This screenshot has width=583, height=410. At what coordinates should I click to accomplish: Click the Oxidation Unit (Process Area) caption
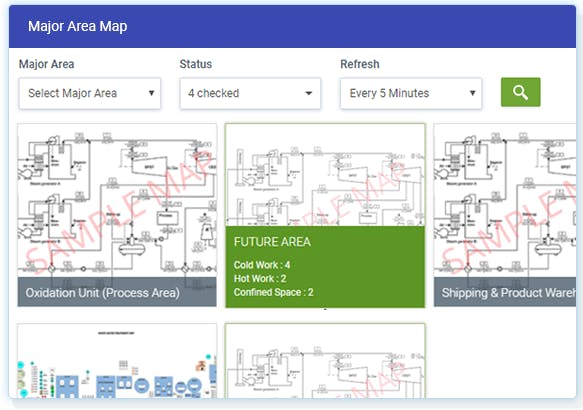(103, 293)
